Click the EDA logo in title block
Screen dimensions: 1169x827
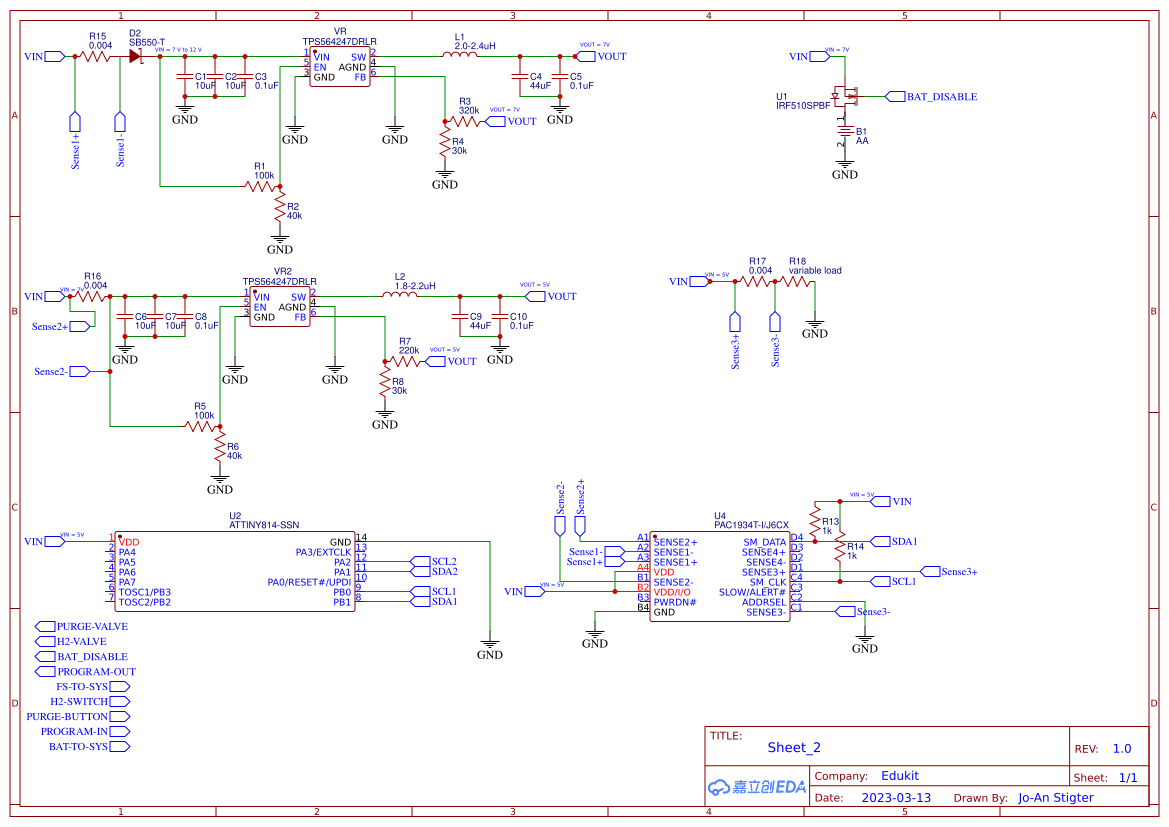[757, 787]
